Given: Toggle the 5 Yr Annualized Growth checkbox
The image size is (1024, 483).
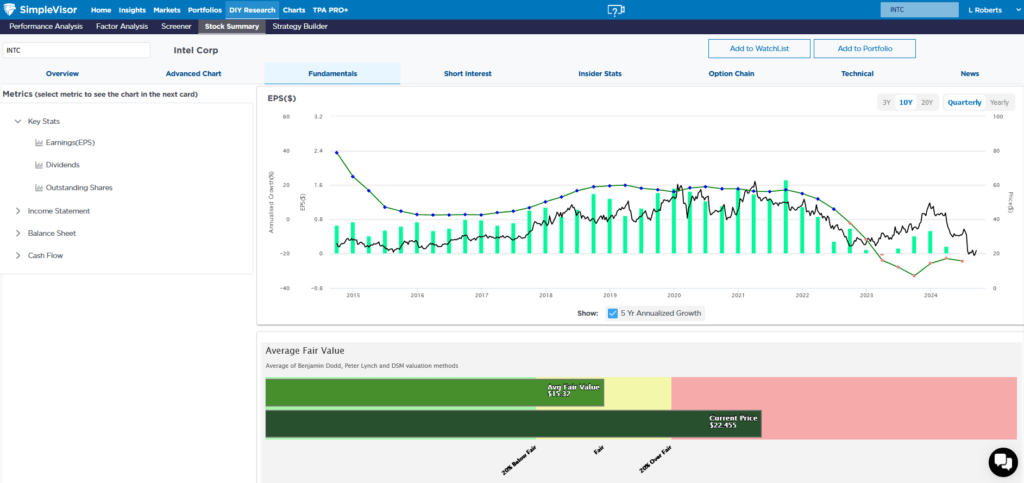Looking at the screenshot, I should [x=613, y=313].
